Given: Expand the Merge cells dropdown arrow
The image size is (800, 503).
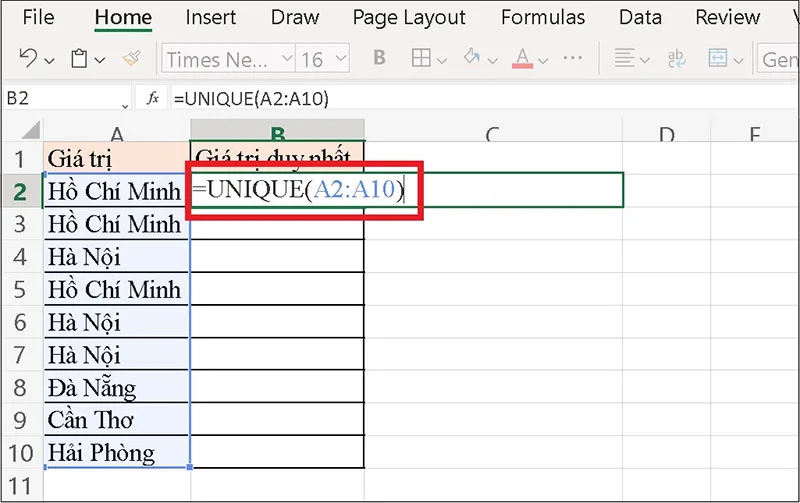Looking at the screenshot, I should coord(738,61).
